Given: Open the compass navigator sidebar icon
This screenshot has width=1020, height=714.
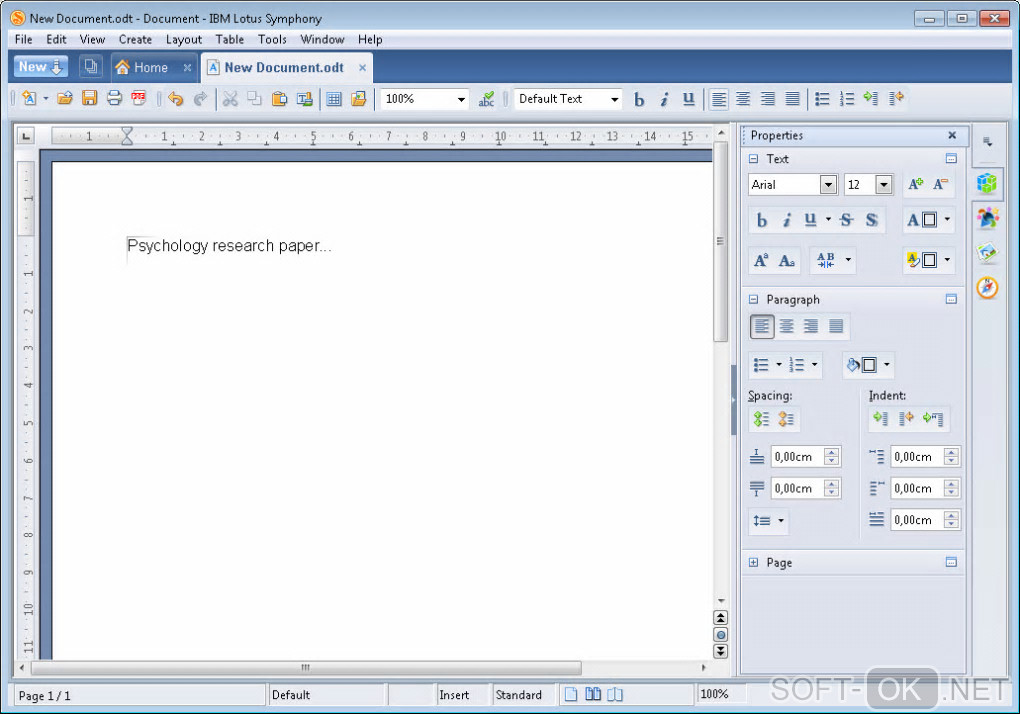Looking at the screenshot, I should (x=987, y=287).
